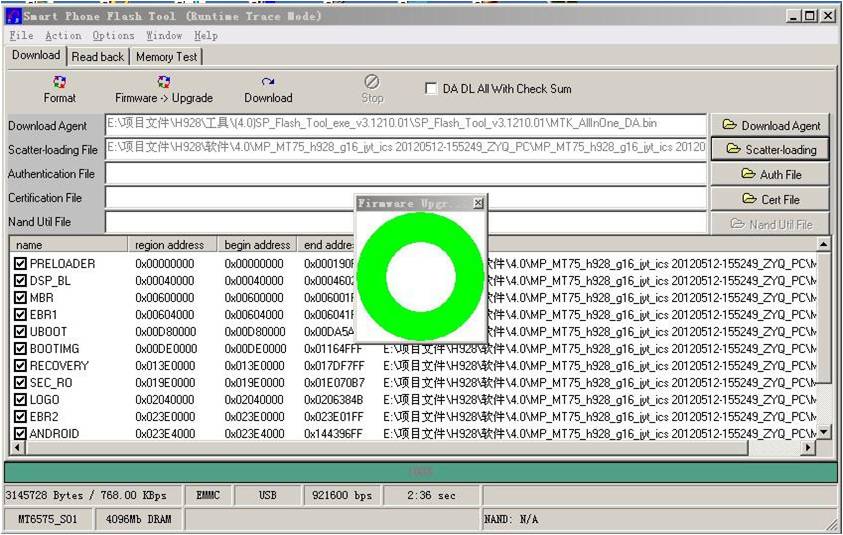Uncheck the RECOVERY partition checkbox
The image size is (843, 535).
pos(20,366)
